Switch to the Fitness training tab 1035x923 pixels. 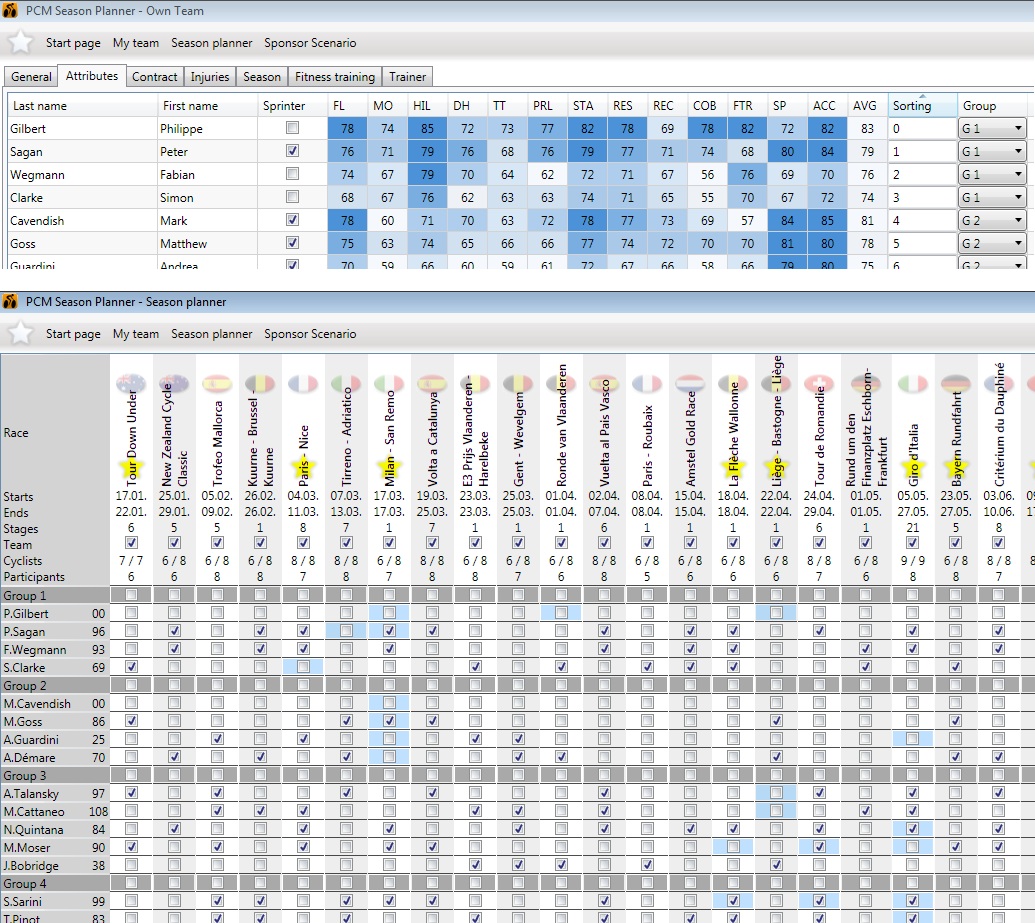[x=335, y=77]
